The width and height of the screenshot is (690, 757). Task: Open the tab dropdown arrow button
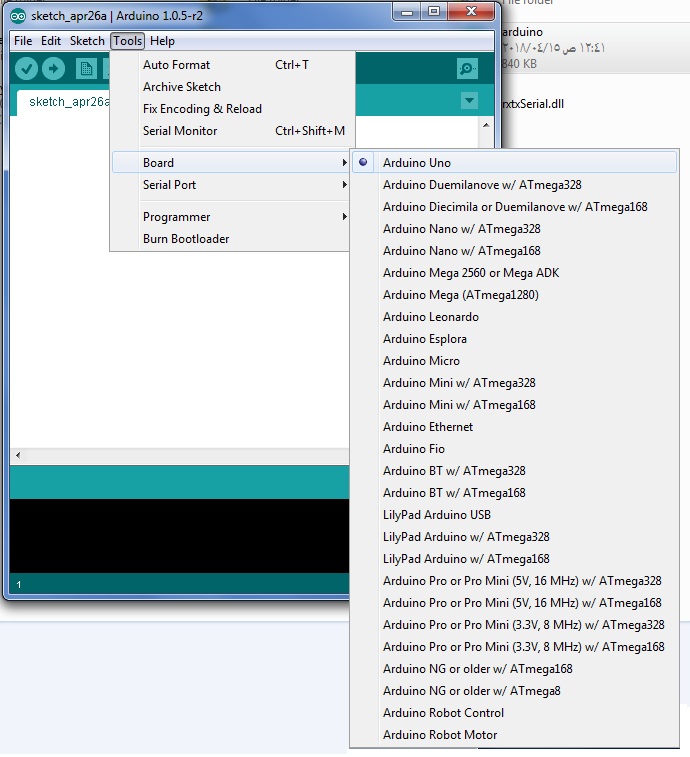[469, 101]
